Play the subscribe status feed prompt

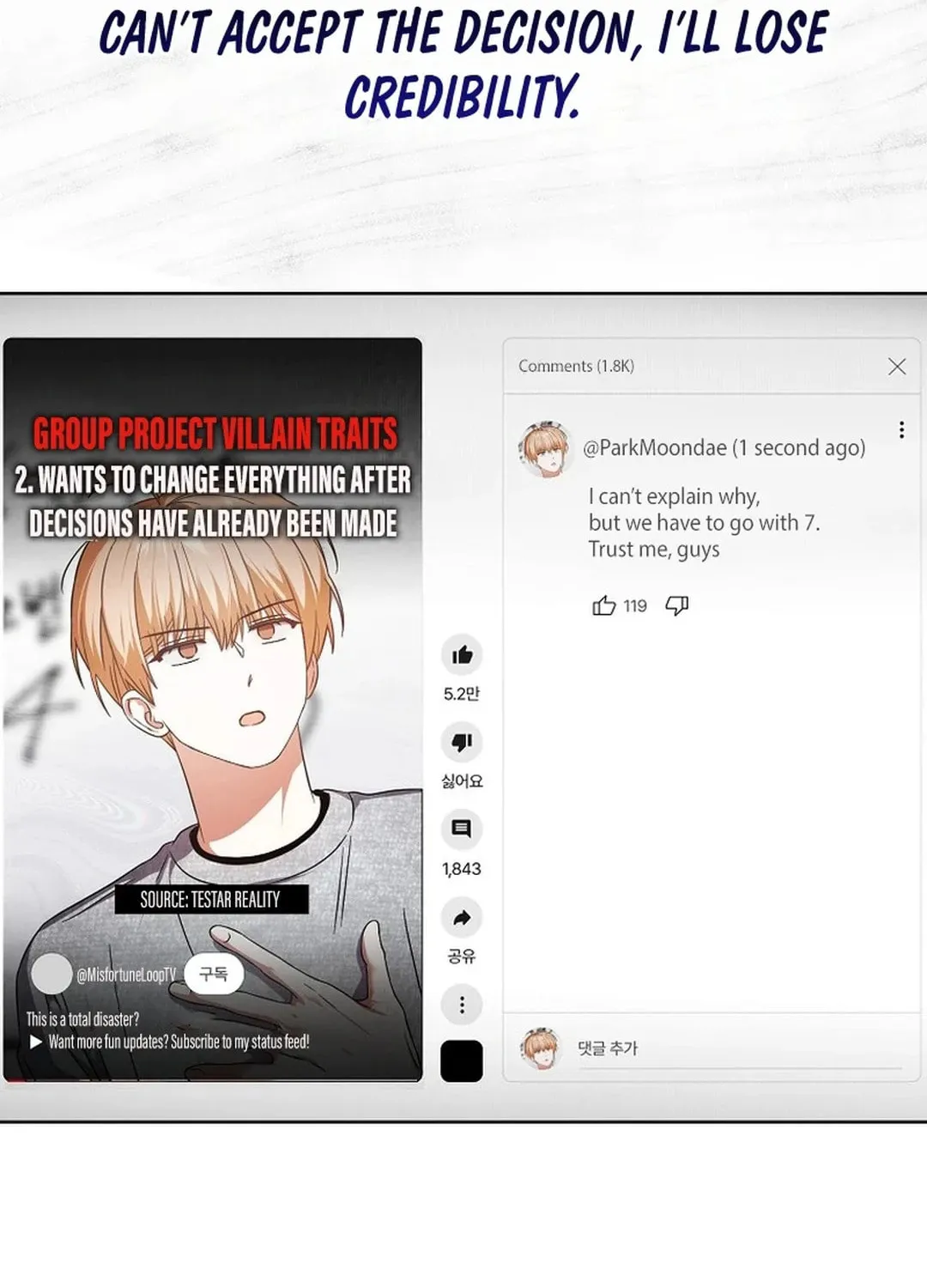click(170, 1042)
